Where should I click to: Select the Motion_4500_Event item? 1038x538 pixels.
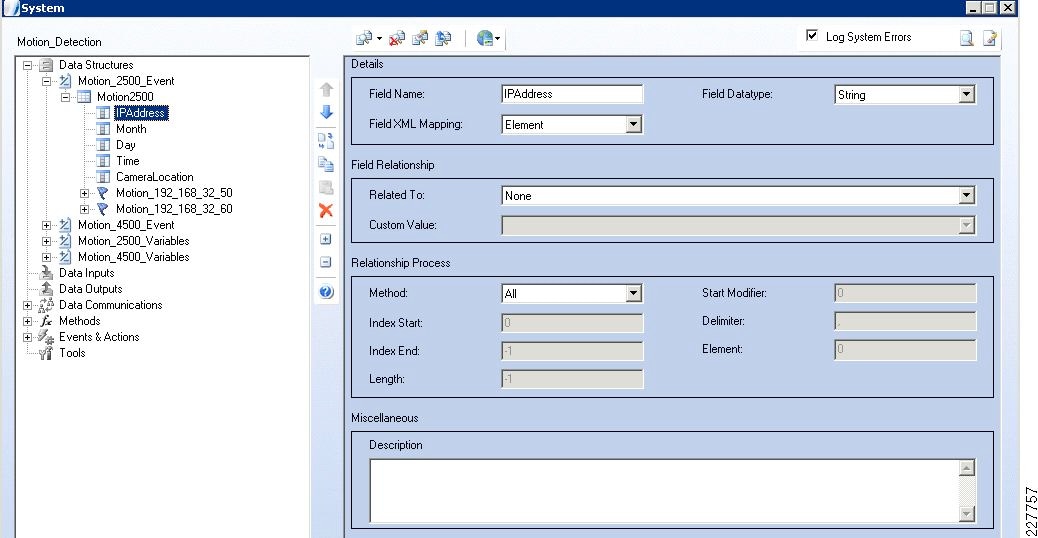click(126, 225)
